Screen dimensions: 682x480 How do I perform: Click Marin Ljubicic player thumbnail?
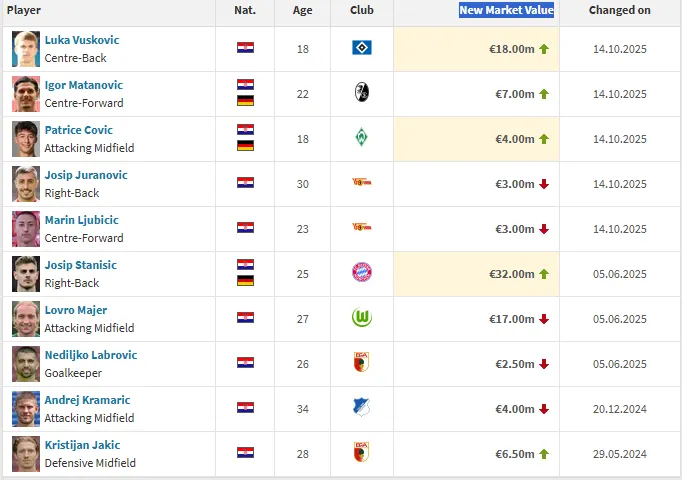(x=26, y=228)
